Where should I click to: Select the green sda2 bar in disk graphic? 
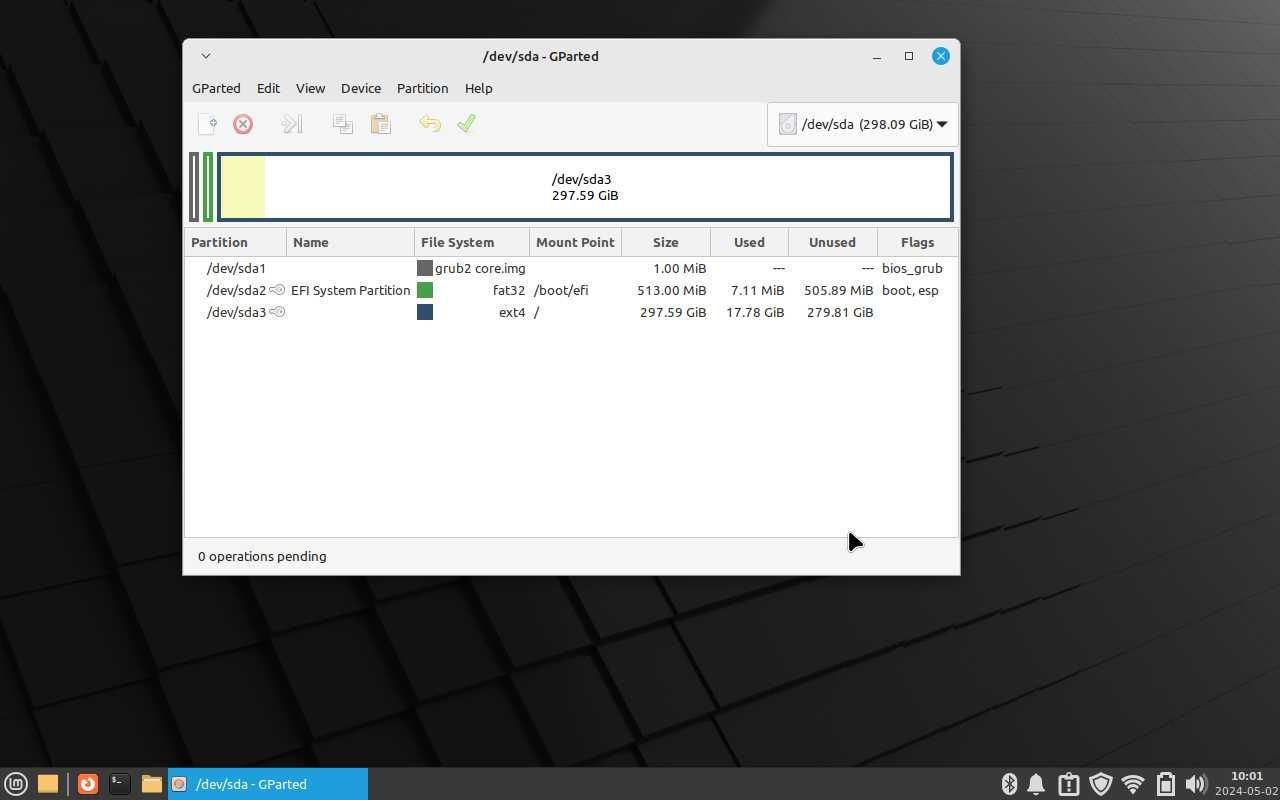208,187
